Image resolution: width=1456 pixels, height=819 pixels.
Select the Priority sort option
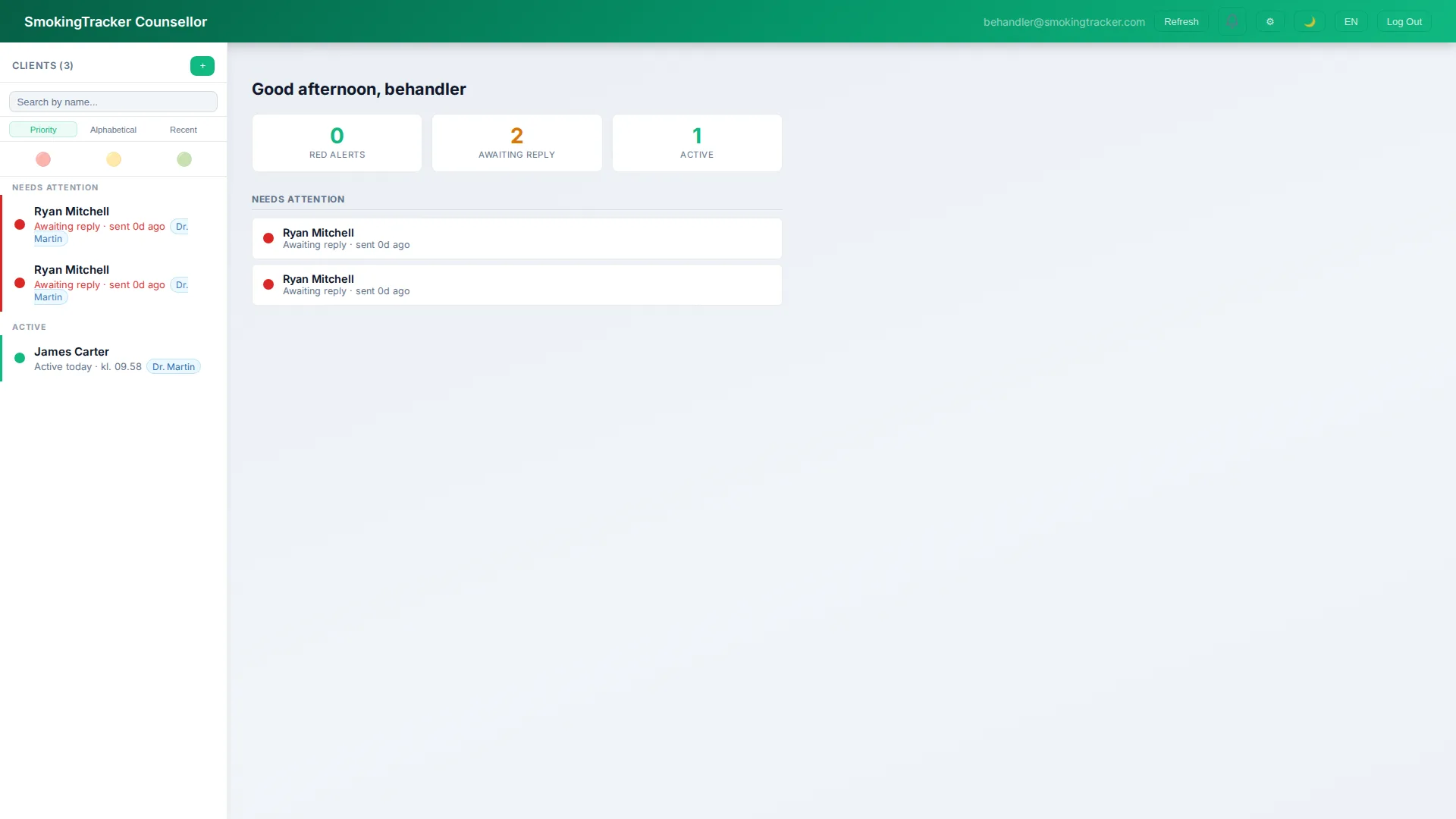pyautogui.click(x=42, y=129)
